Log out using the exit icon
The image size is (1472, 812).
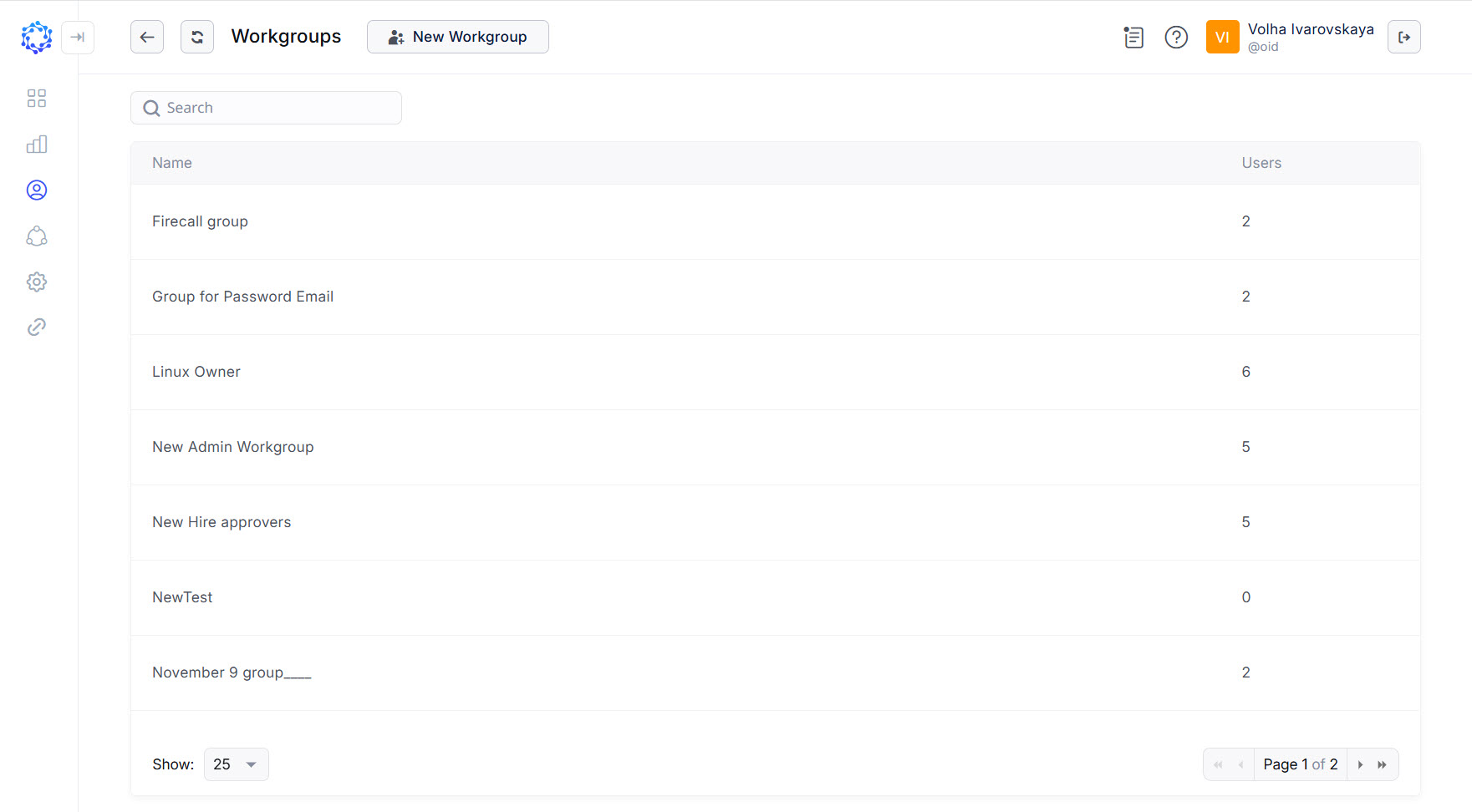pyautogui.click(x=1403, y=37)
